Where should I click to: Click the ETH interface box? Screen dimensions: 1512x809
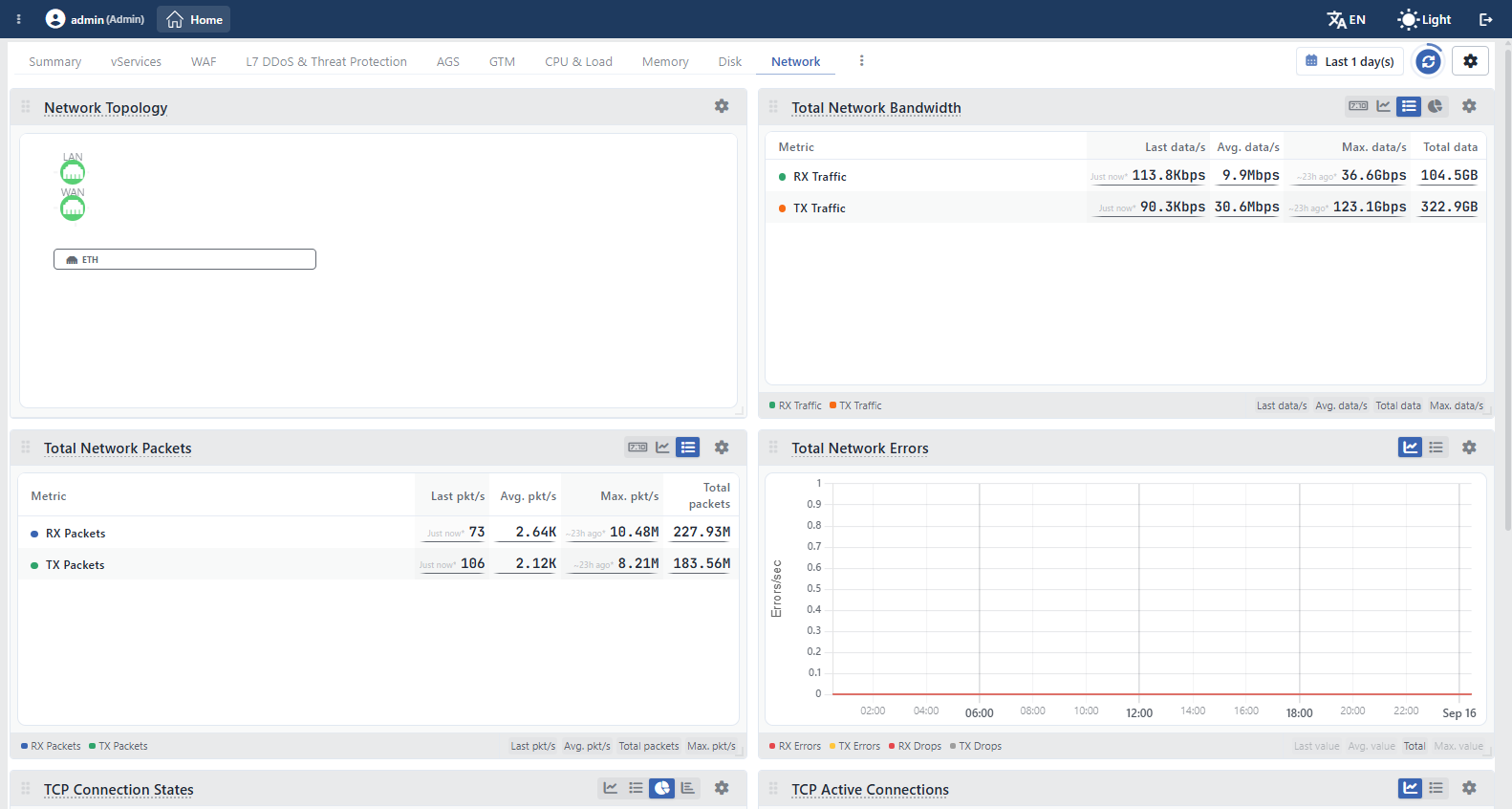click(184, 259)
